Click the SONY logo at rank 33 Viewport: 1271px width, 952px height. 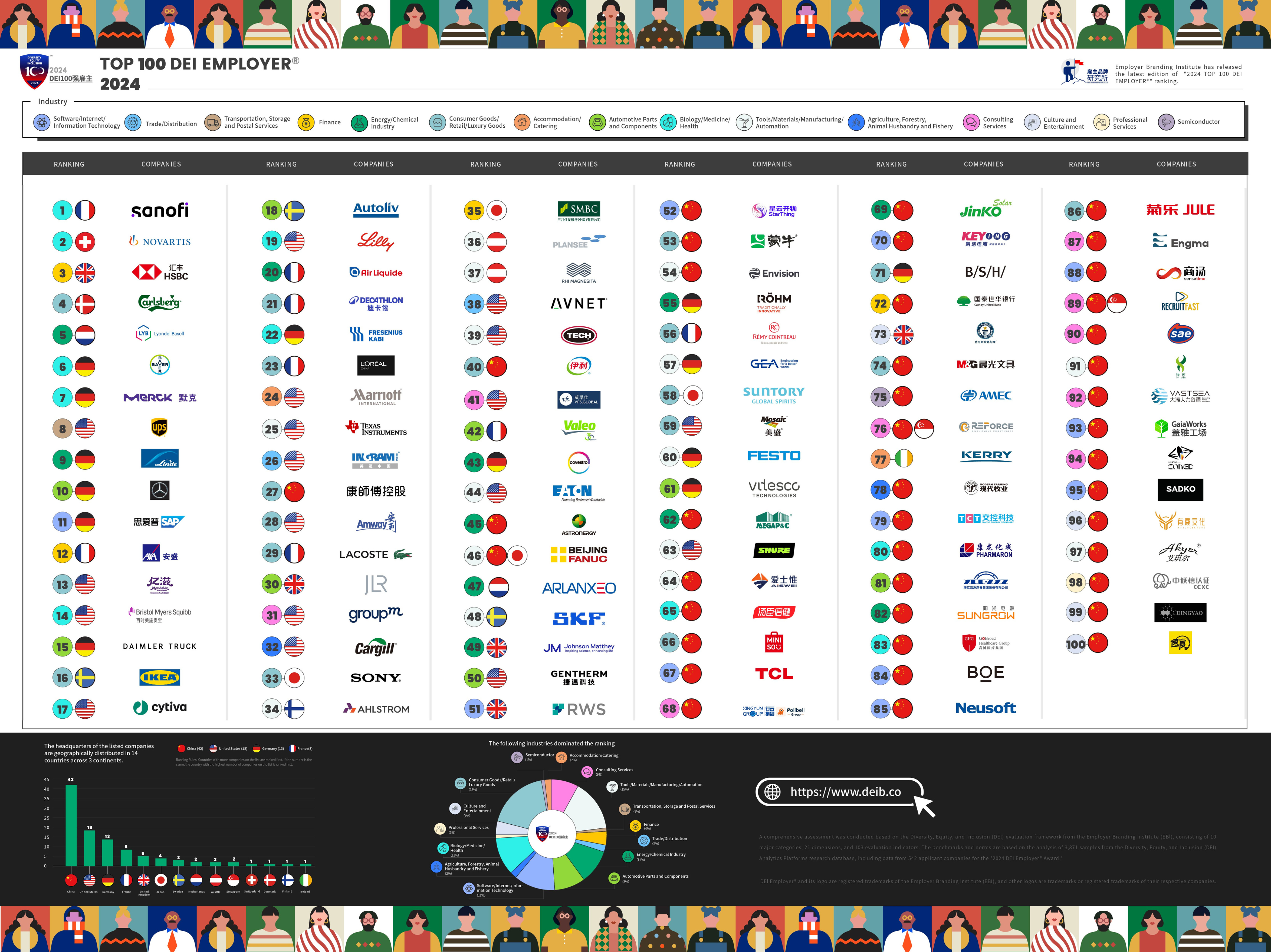click(376, 678)
